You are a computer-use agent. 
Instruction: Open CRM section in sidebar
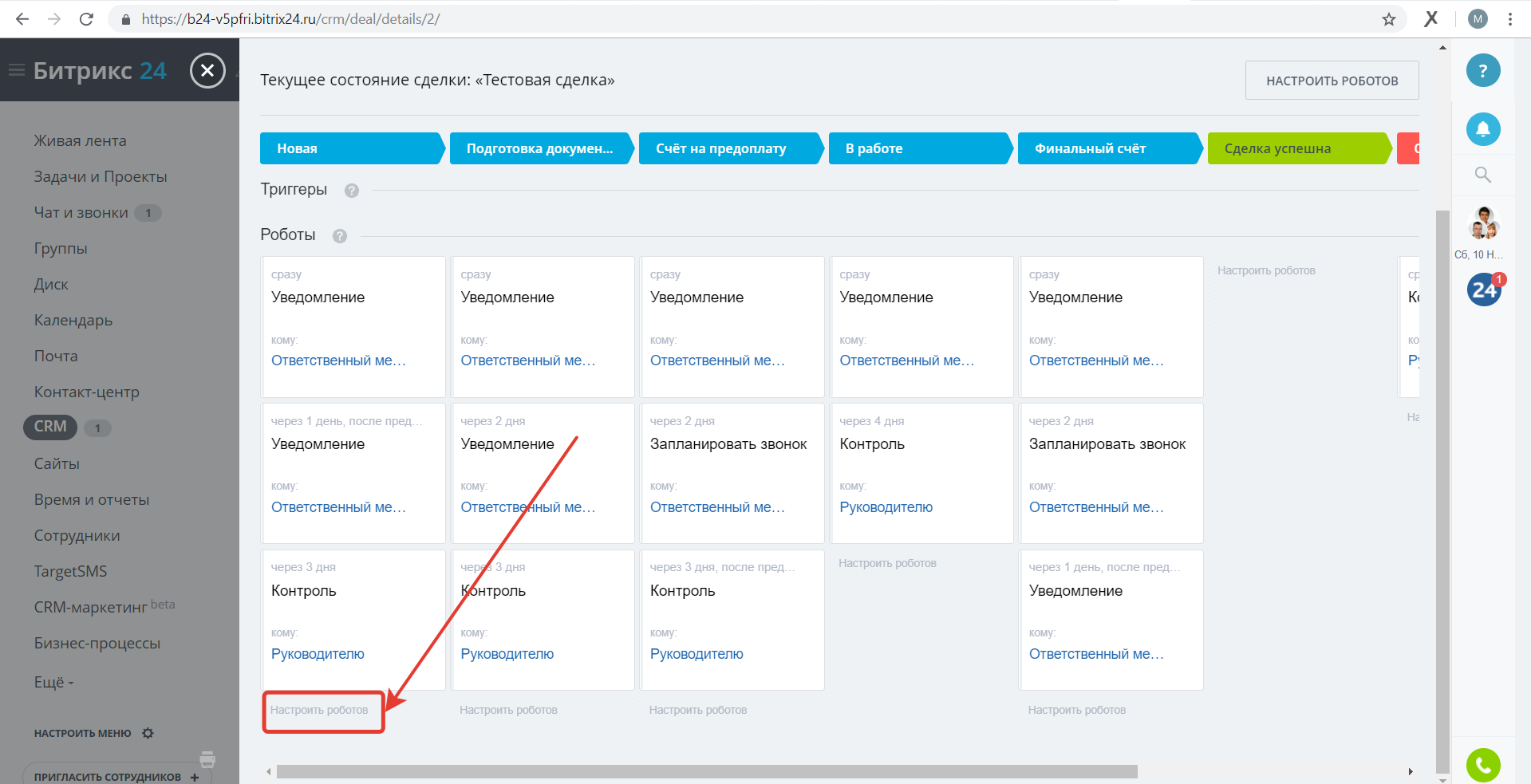pos(50,427)
